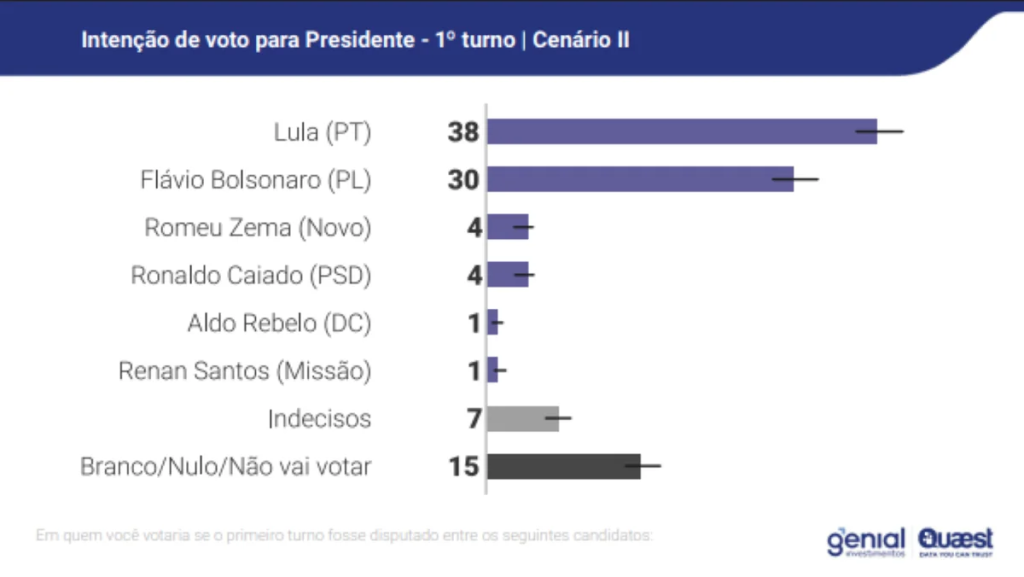Image resolution: width=1024 pixels, height=577 pixels.
Task: Click the value 30 for Flávio Bolsonaro
Action: point(464,180)
